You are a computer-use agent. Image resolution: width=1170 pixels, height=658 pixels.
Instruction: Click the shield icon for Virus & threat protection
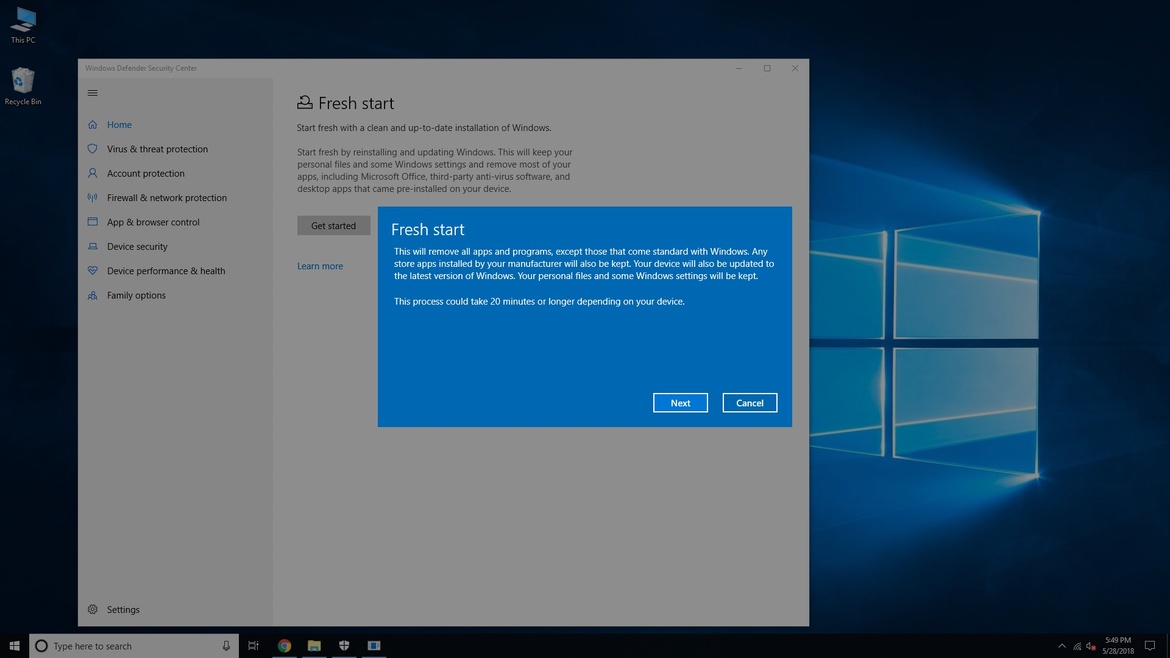pos(93,148)
